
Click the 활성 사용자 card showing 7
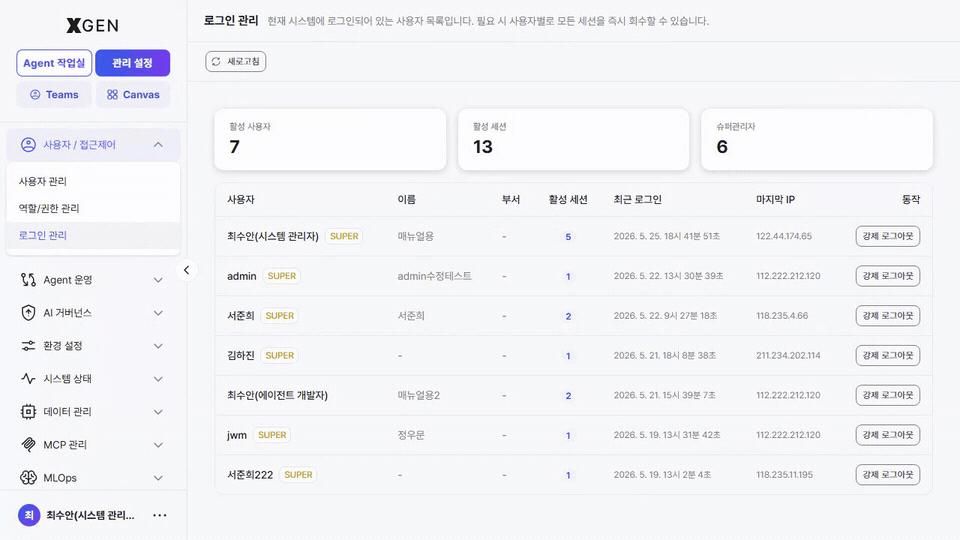point(330,140)
